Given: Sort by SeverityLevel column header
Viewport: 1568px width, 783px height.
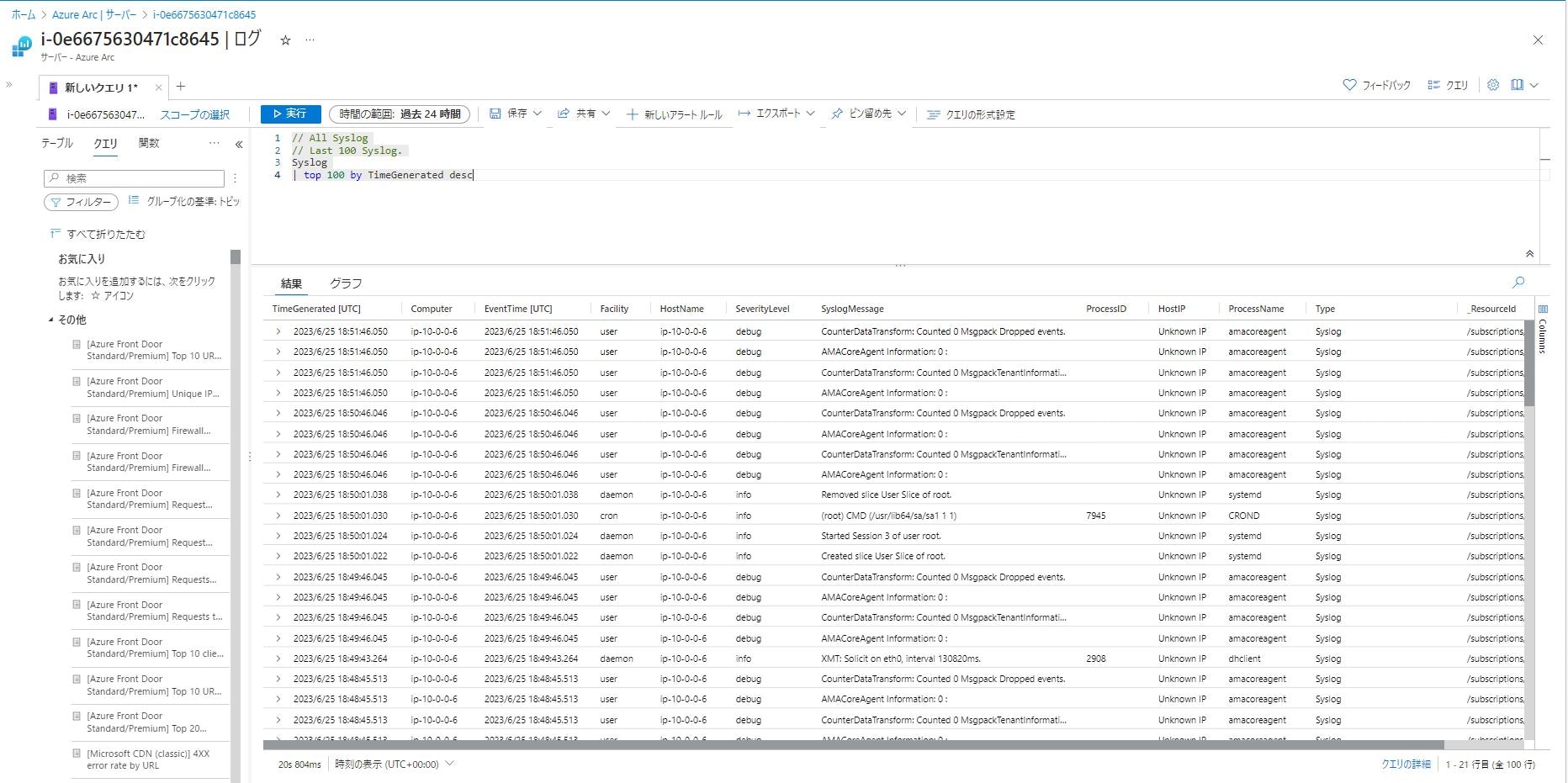Looking at the screenshot, I should pos(762,309).
